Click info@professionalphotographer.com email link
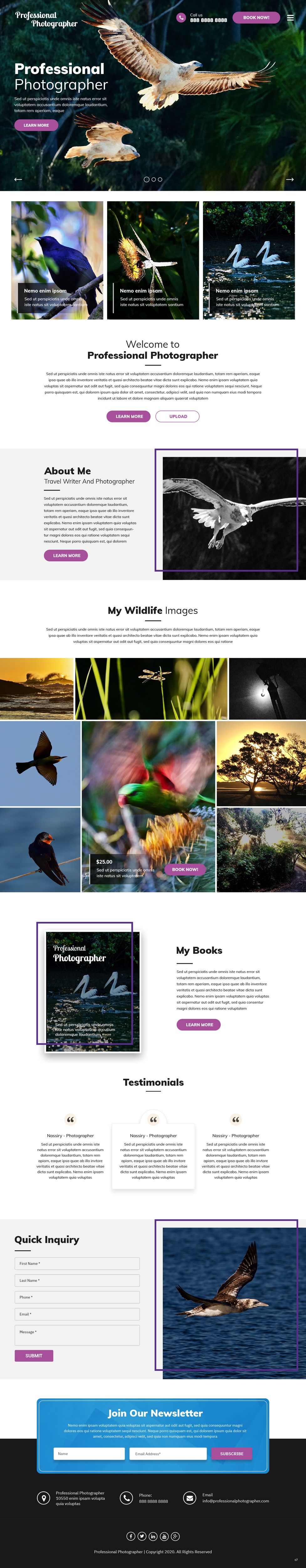 [236, 1501]
